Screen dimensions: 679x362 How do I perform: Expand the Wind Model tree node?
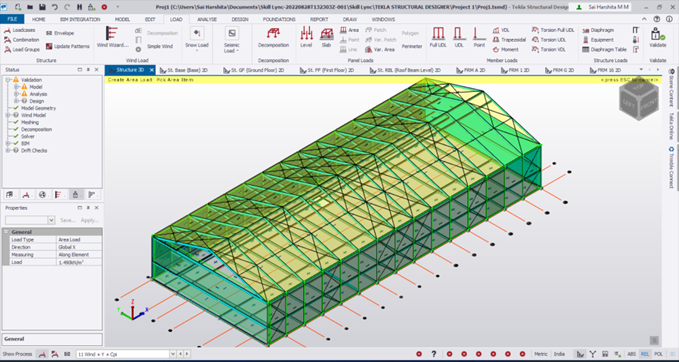coord(8,115)
